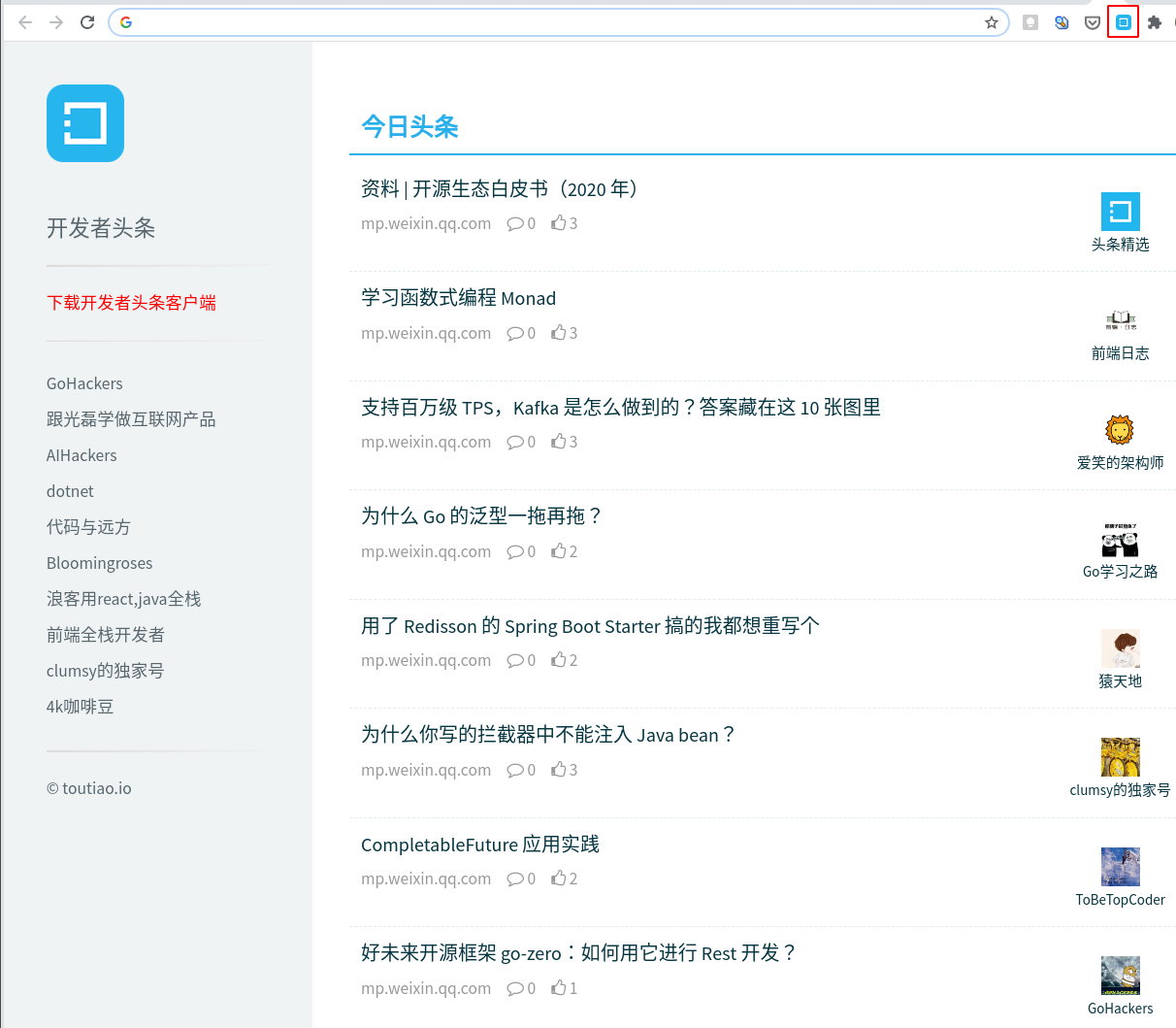Click the Pocket extension icon

tap(1093, 22)
